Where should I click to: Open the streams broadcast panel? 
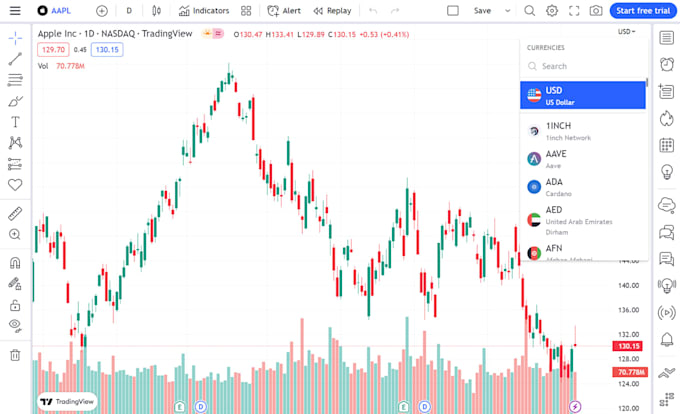[667, 313]
